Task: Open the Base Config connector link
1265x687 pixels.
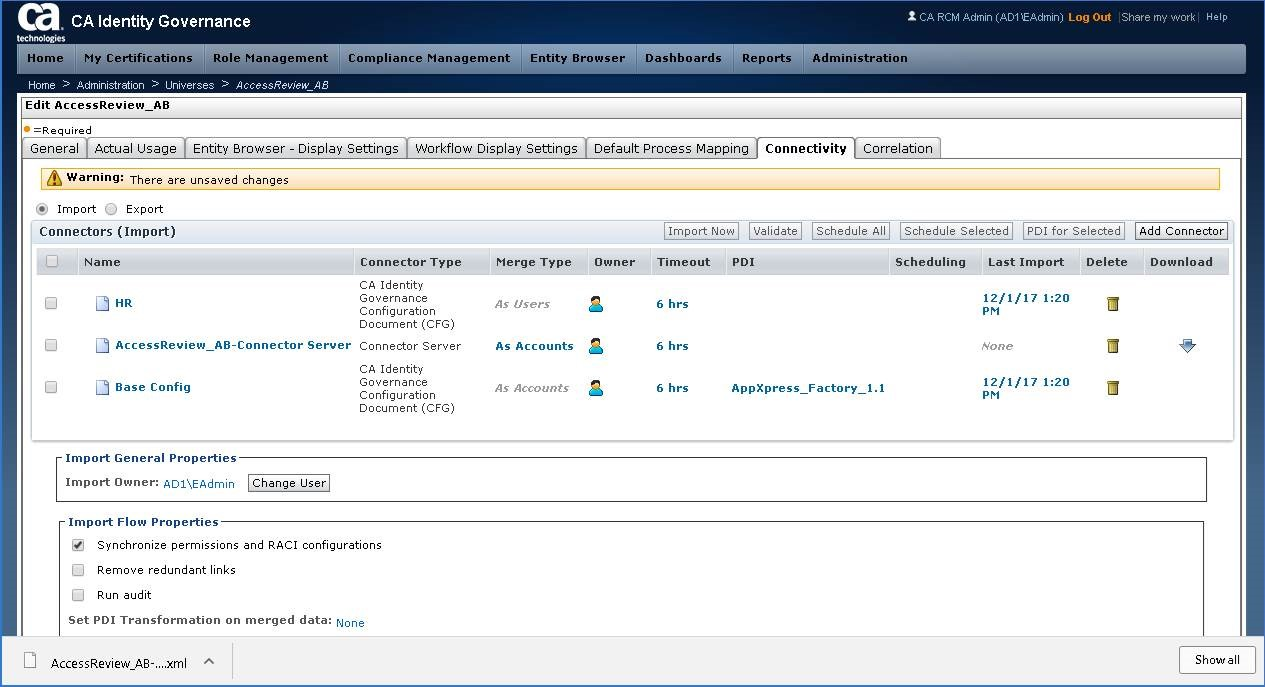Action: [153, 387]
